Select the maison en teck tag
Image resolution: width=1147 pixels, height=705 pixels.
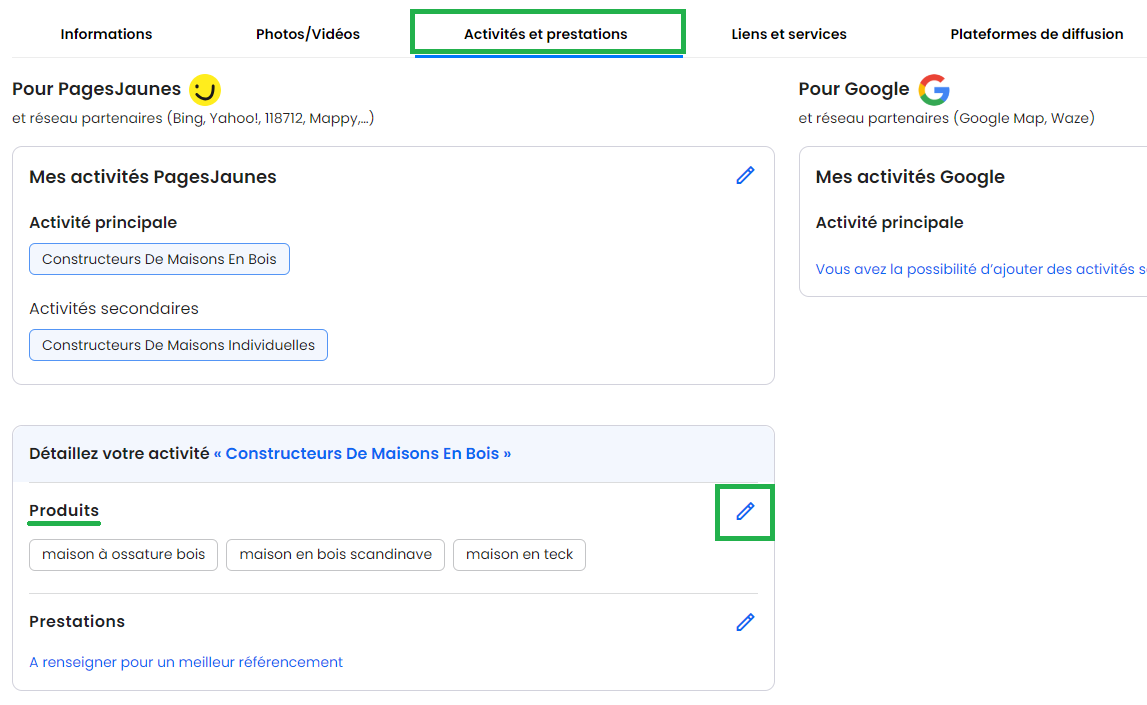pyautogui.click(x=519, y=555)
